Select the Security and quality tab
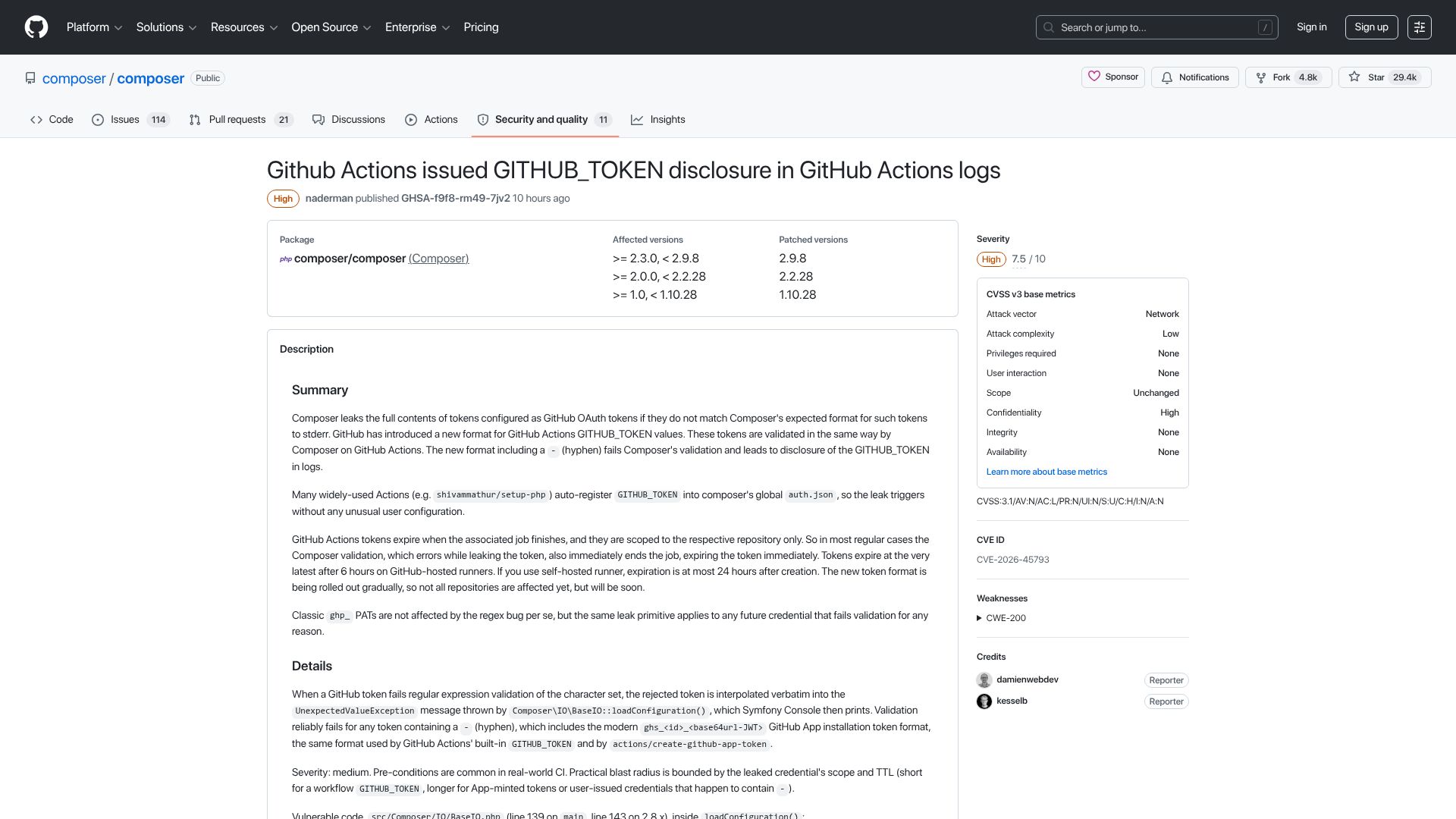 [544, 120]
